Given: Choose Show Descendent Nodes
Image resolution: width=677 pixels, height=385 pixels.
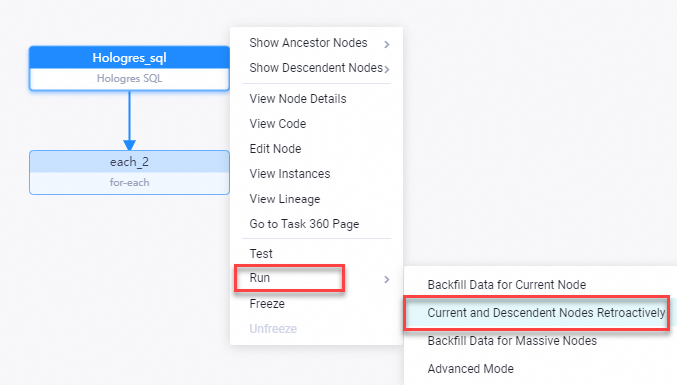Looking at the screenshot, I should click(x=316, y=68).
